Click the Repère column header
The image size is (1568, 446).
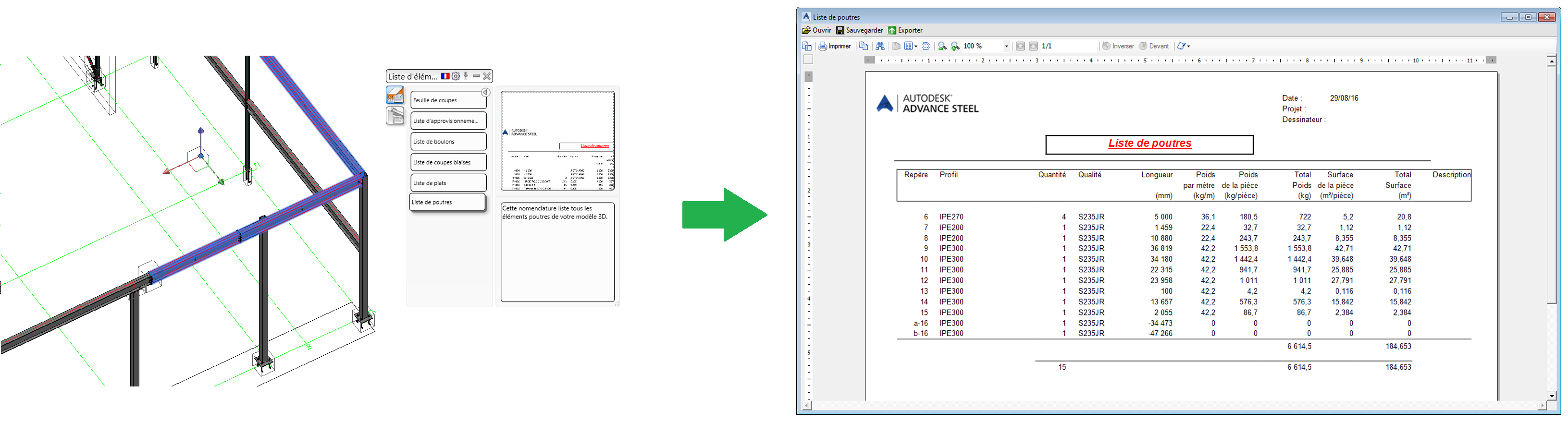tap(916, 175)
